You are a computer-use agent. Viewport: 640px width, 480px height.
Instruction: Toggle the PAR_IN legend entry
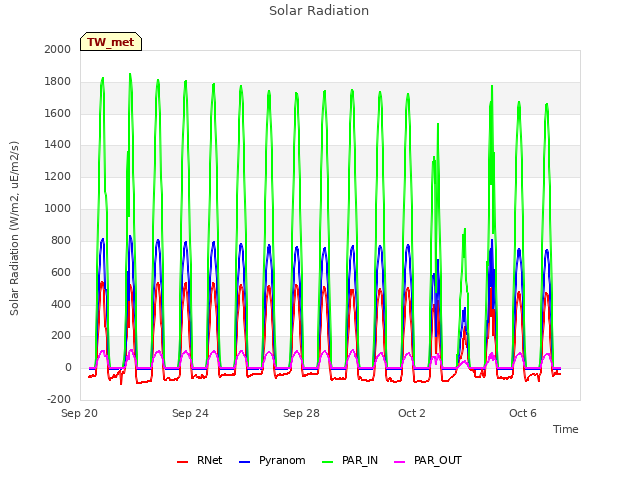point(350,461)
